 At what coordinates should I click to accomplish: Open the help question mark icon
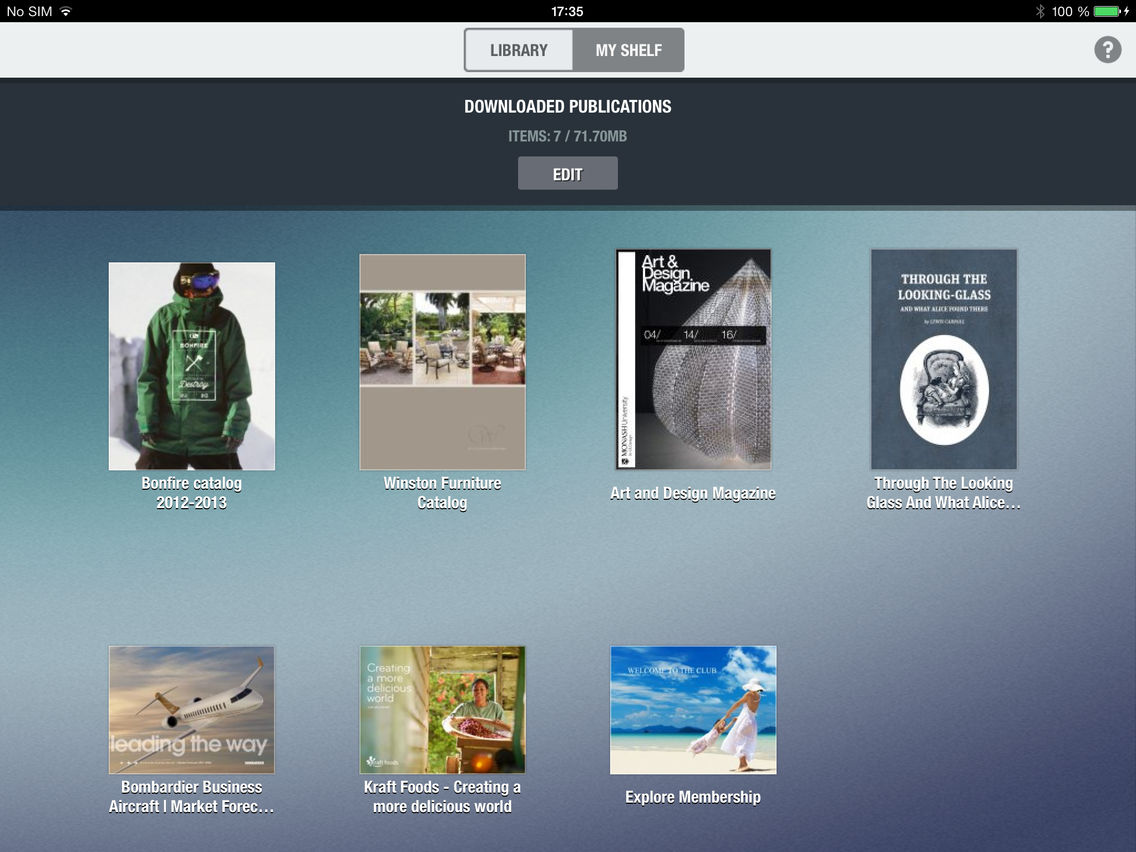click(1107, 50)
